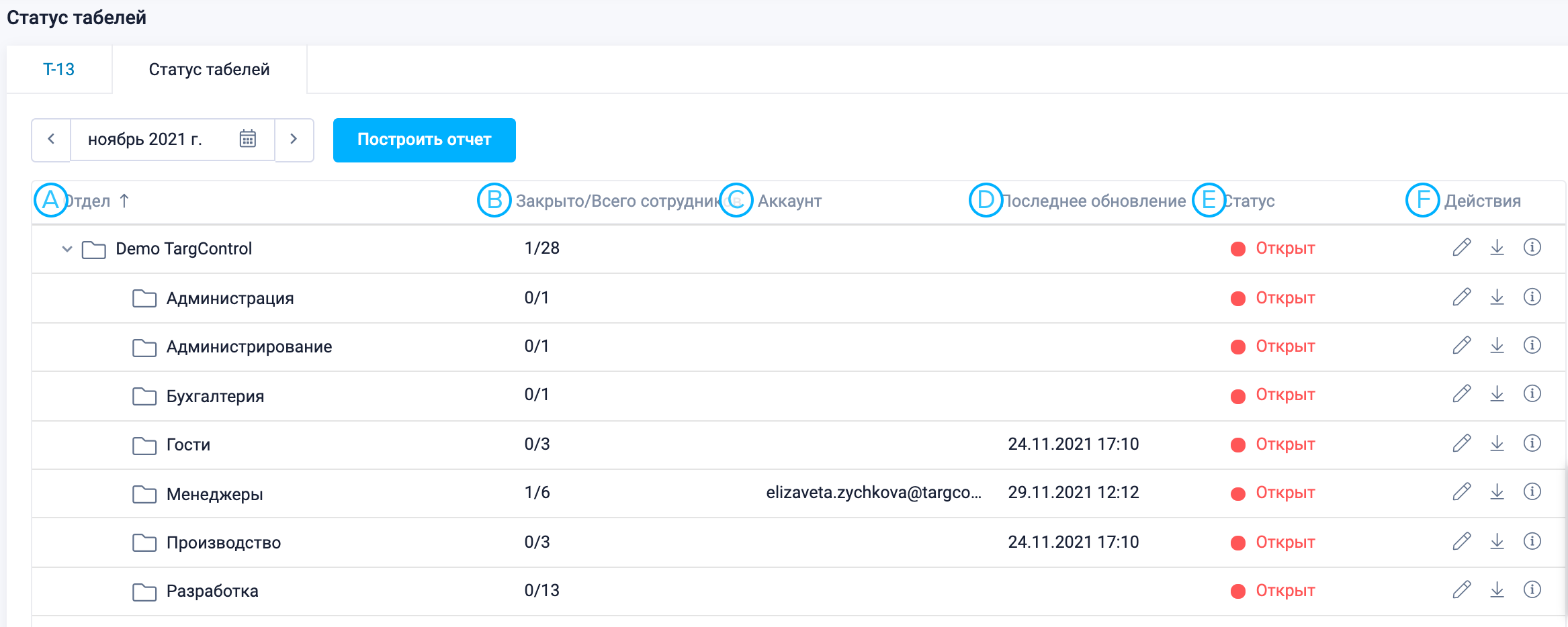Show info for Разработка row
Viewport: 1568px width, 627px height.
pos(1532,590)
